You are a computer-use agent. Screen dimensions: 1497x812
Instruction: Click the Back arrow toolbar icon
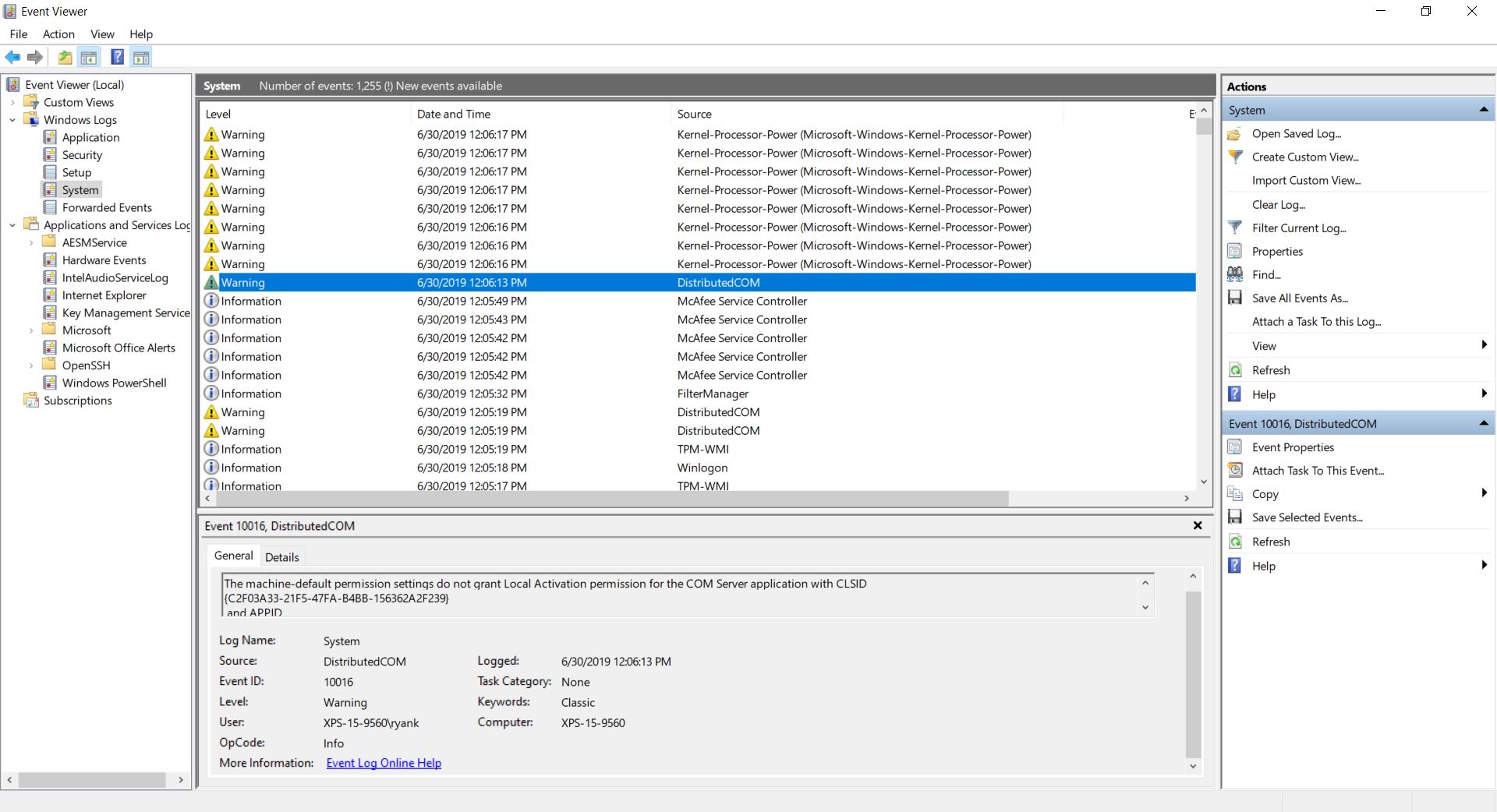tap(12, 57)
